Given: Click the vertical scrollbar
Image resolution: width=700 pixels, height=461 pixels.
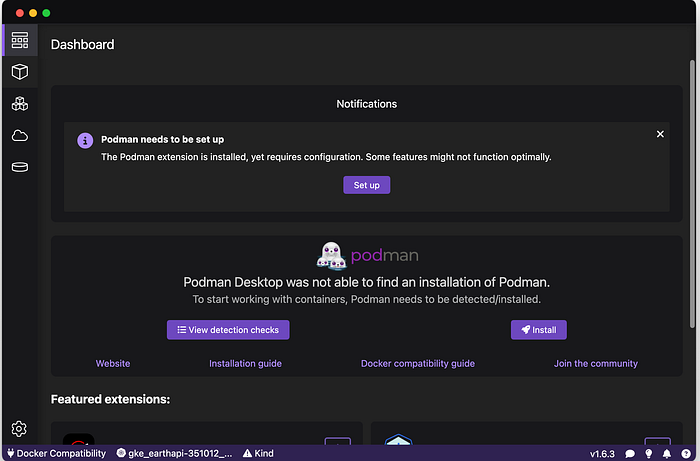Looking at the screenshot, I should click(692, 194).
